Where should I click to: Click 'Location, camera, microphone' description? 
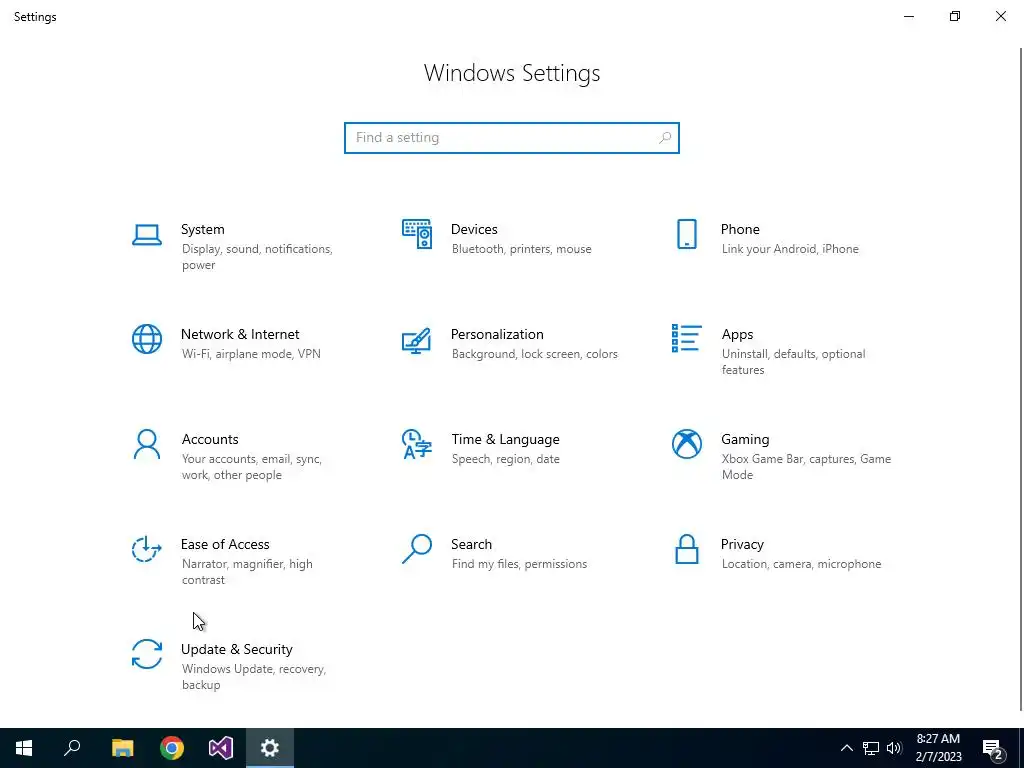(801, 564)
